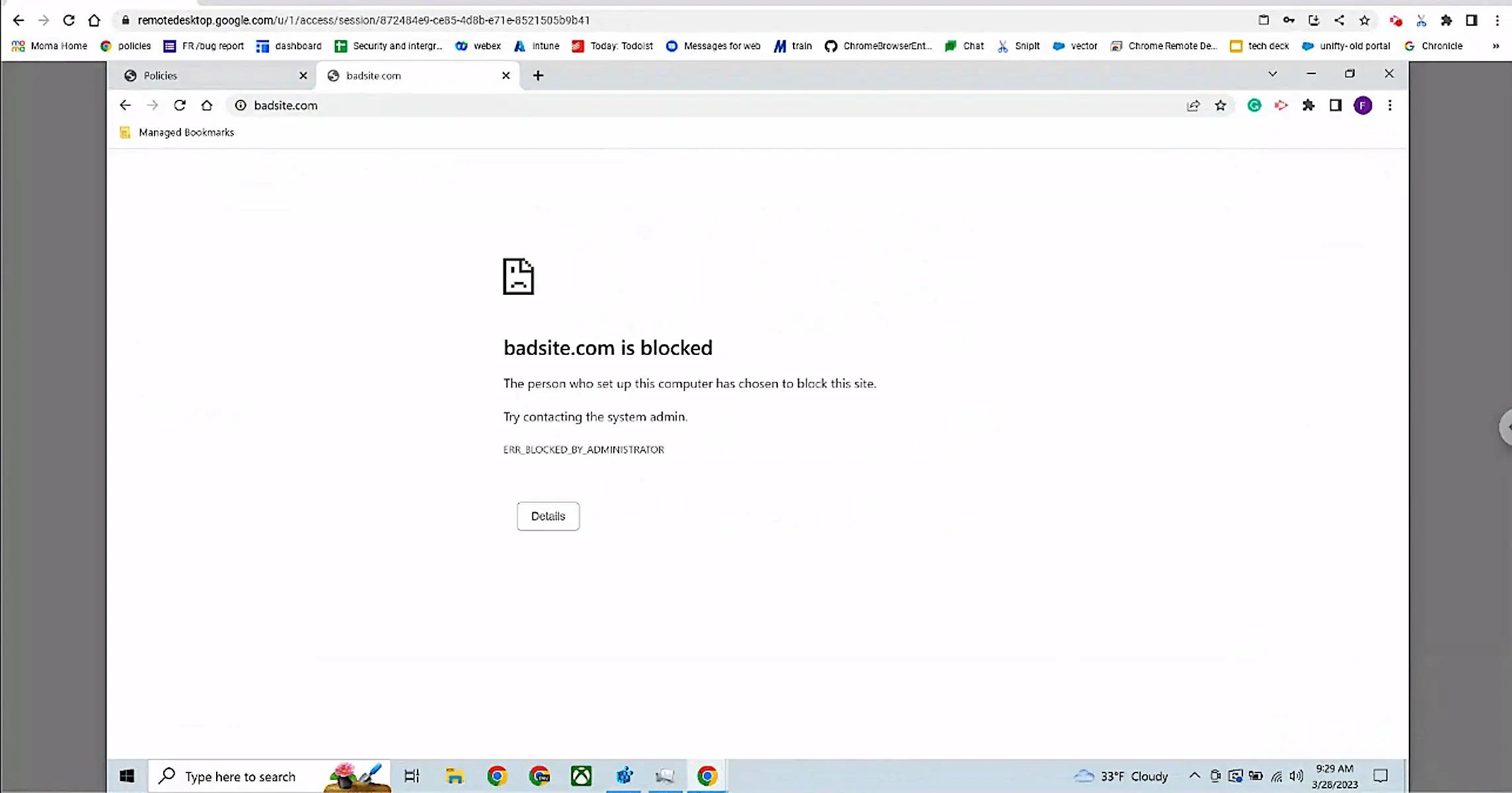
Task: Open the Intune bookmark
Action: click(x=537, y=46)
